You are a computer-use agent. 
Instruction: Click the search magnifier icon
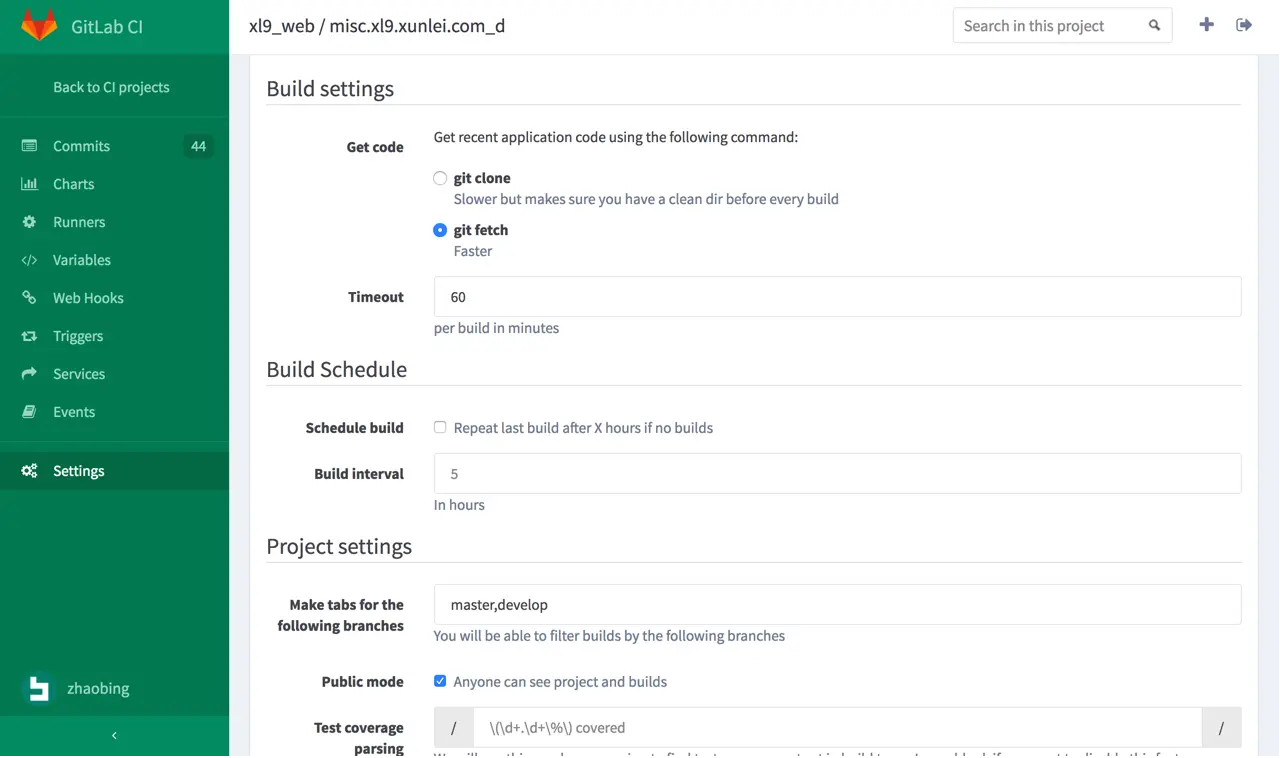[1154, 26]
